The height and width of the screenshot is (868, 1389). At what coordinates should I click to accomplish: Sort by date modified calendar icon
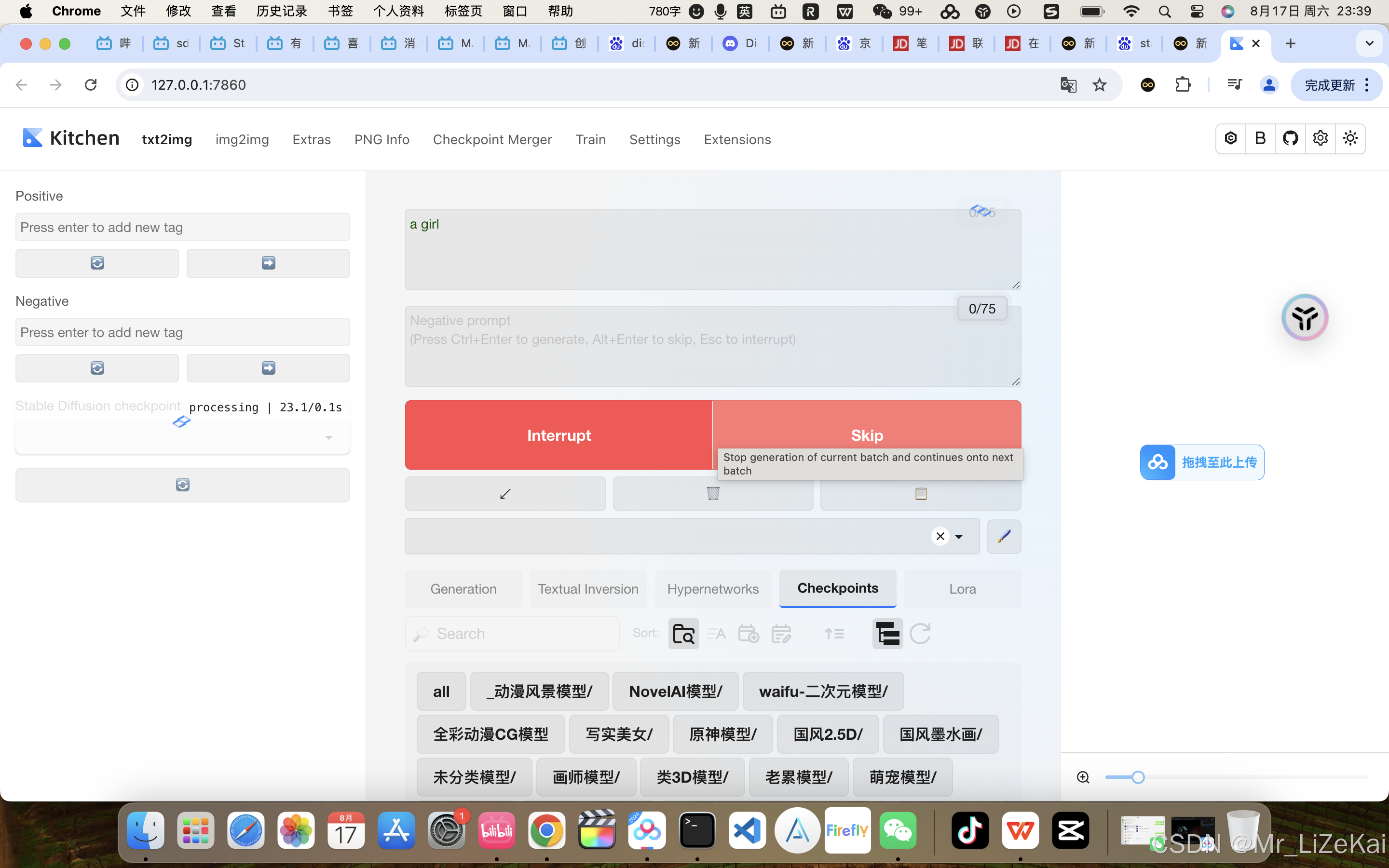pyautogui.click(x=781, y=634)
